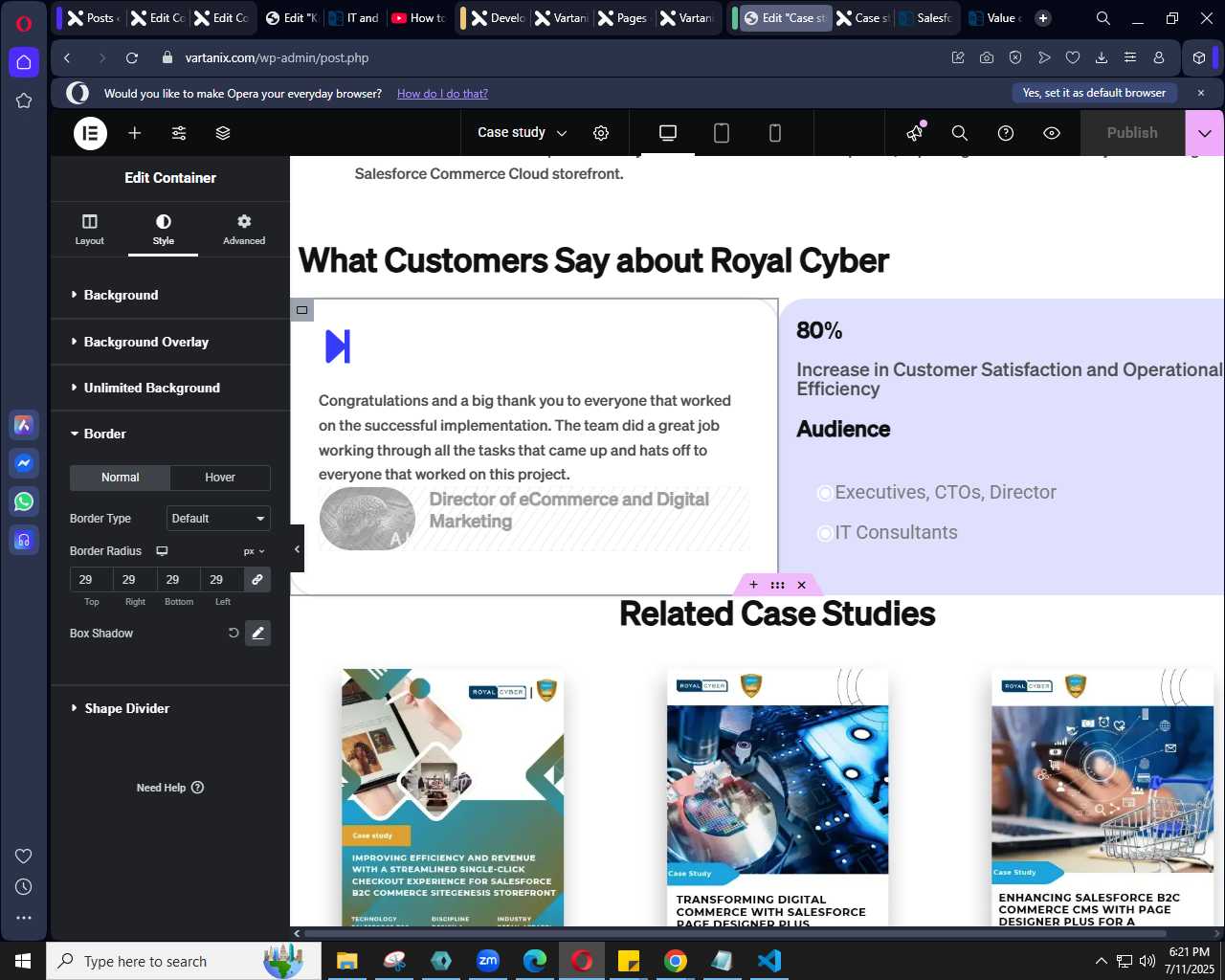The image size is (1225, 980).
Task: Reload the current page
Action: click(x=132, y=58)
